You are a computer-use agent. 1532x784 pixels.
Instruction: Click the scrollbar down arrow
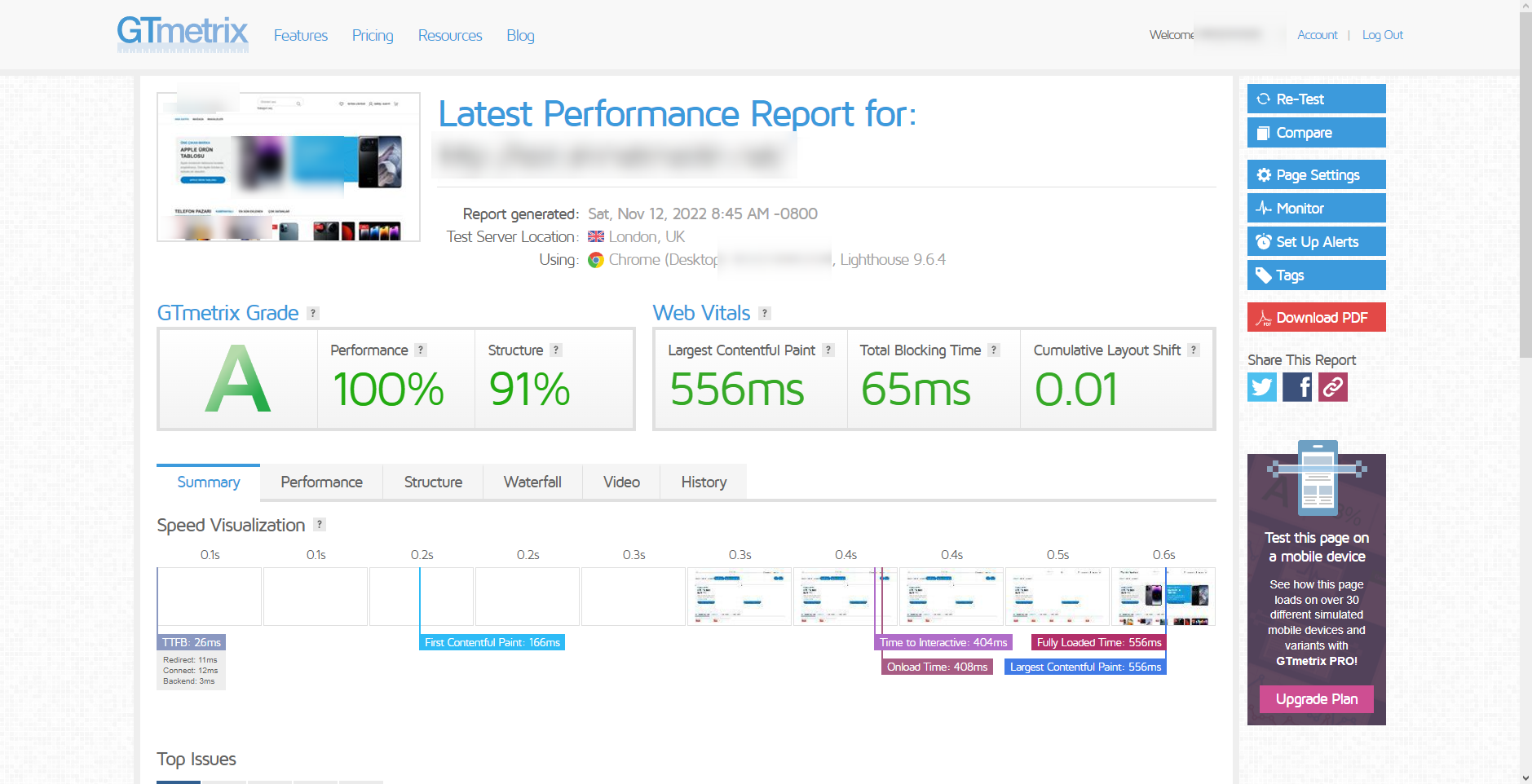click(1525, 777)
